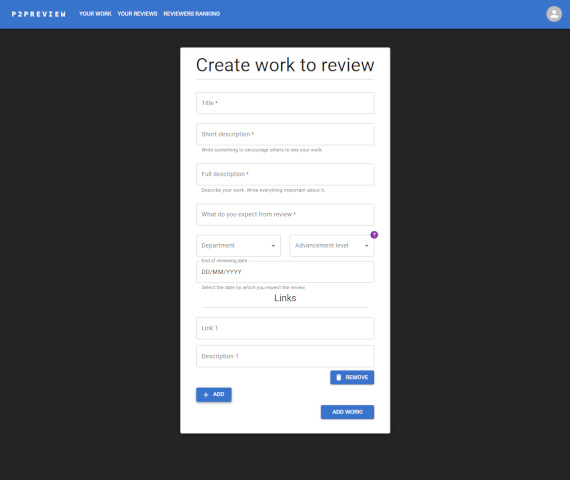Screen dimensions: 570x480
Task: Submit the form with Add Work button
Action: click(347, 412)
